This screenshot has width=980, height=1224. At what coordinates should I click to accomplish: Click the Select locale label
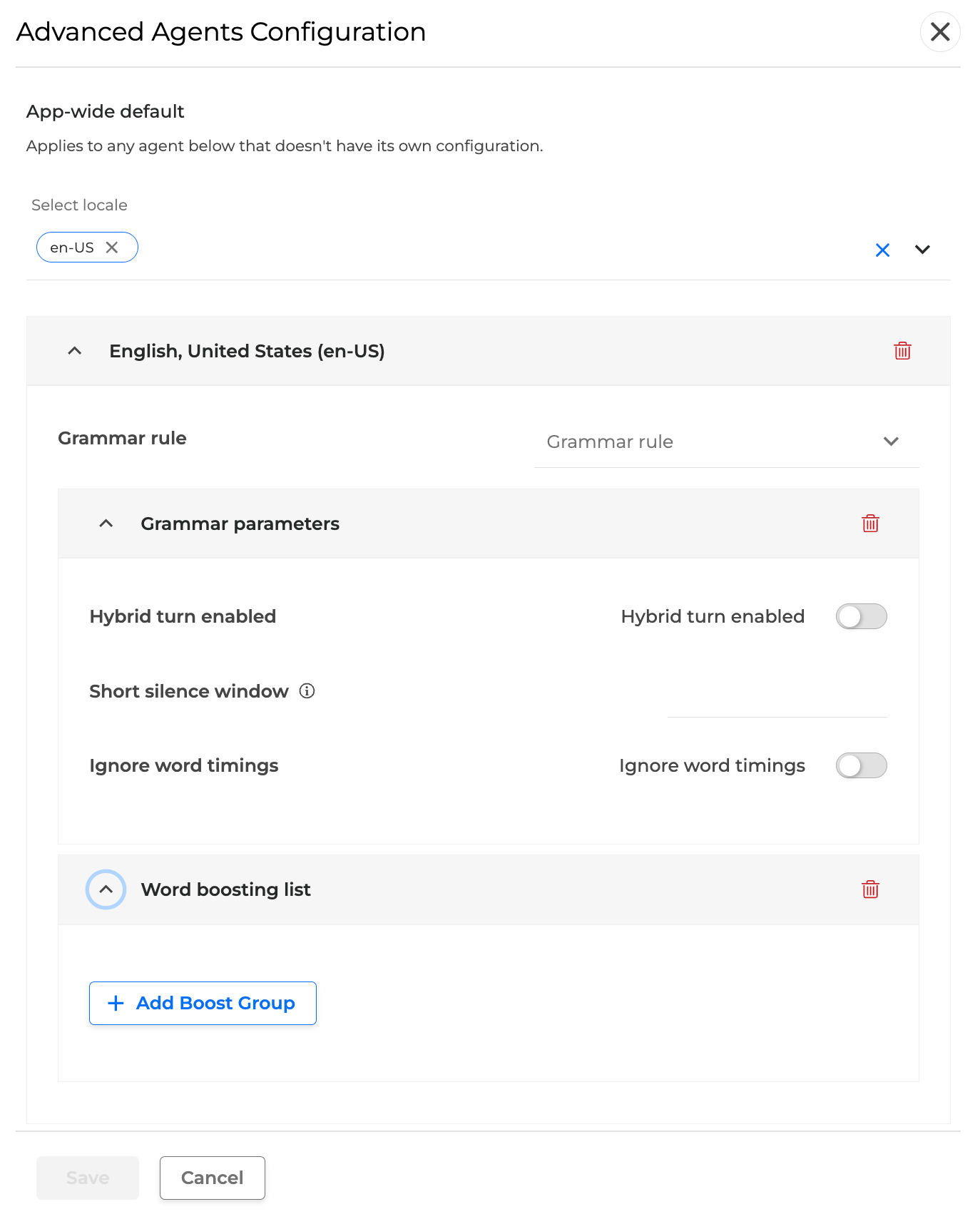(79, 205)
